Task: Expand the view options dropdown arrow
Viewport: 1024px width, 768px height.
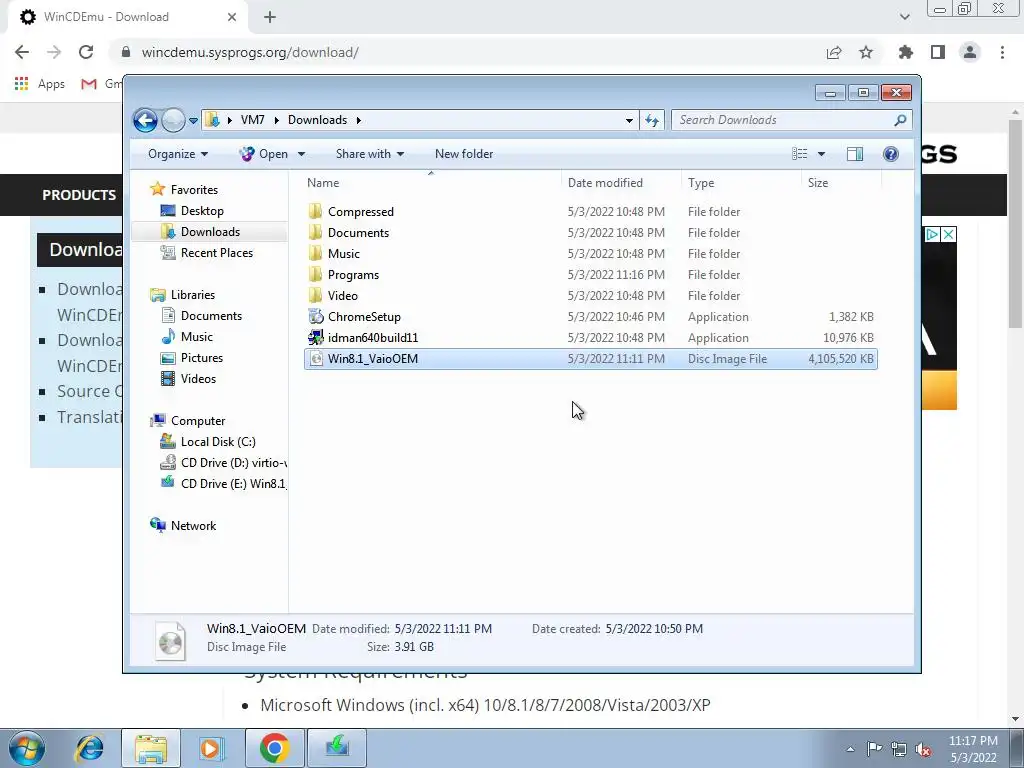Action: coord(822,154)
